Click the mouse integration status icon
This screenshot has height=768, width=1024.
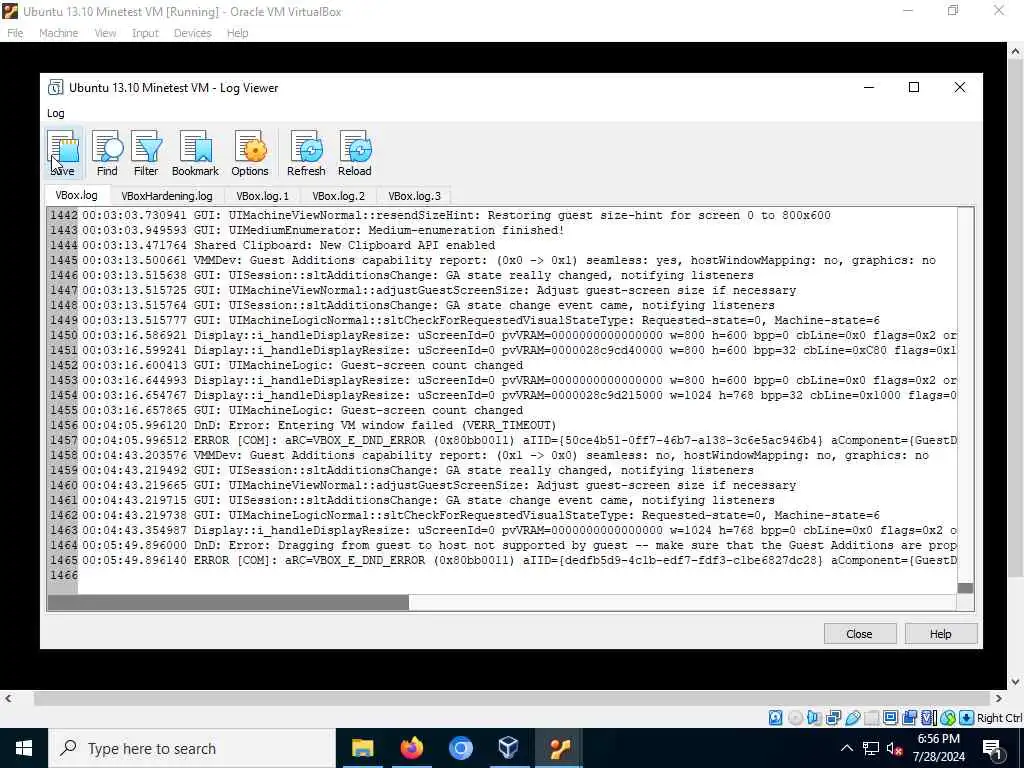click(948, 718)
